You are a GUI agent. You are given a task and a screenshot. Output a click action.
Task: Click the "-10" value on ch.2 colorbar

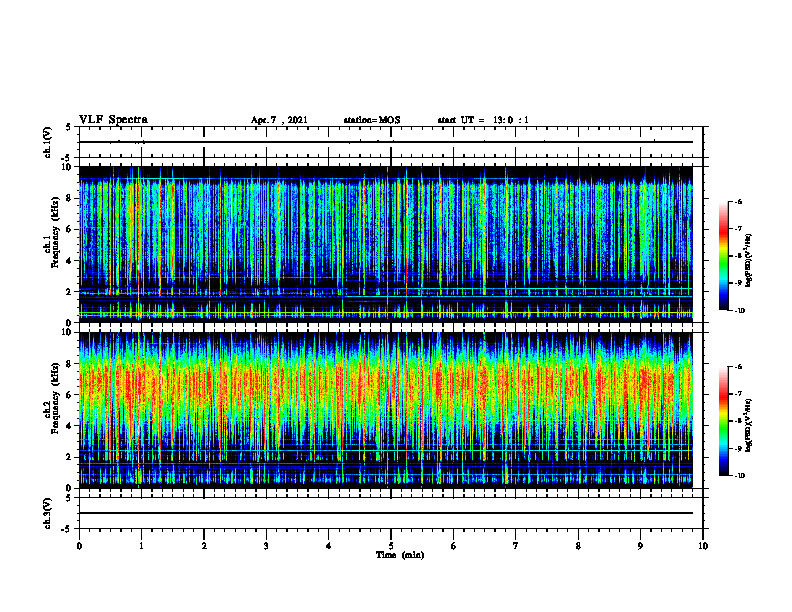coord(739,476)
